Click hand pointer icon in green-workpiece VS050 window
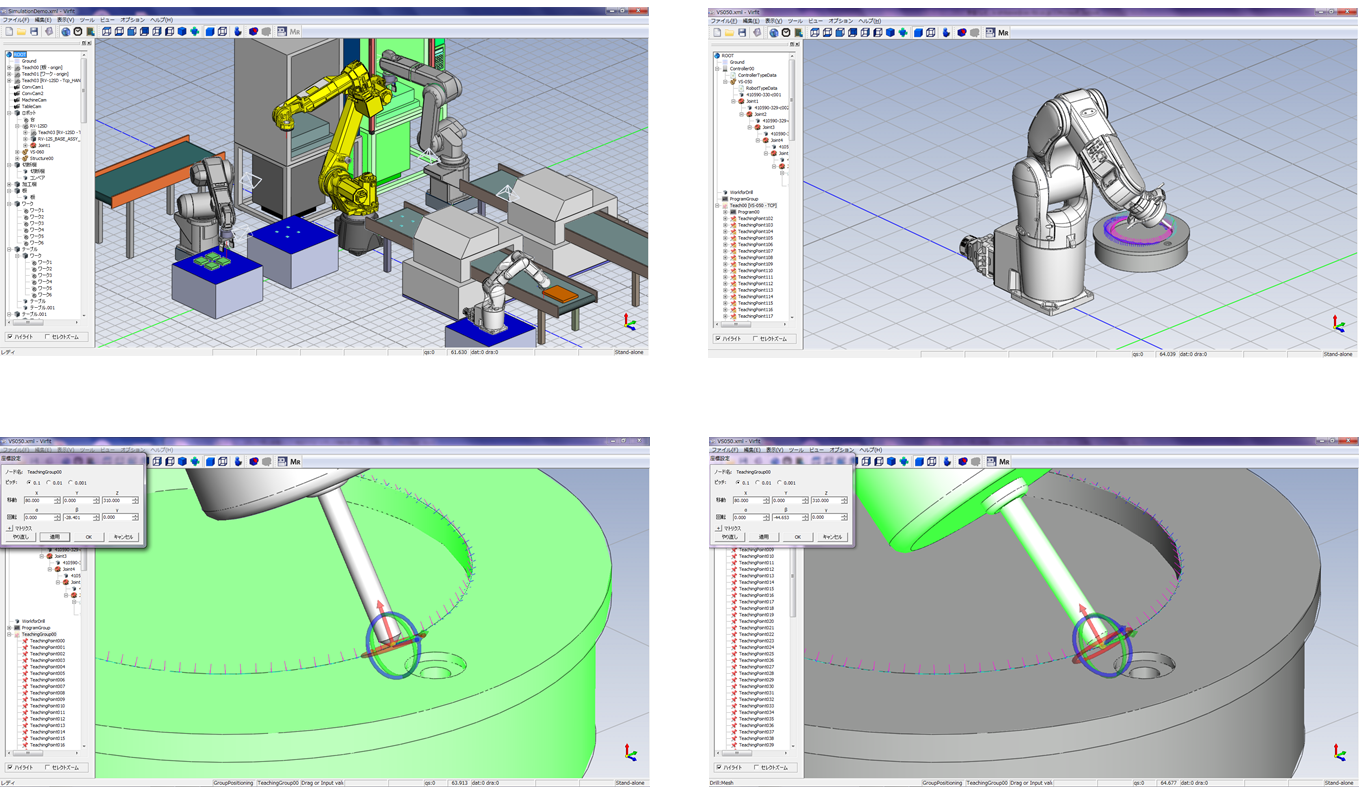 point(237,462)
